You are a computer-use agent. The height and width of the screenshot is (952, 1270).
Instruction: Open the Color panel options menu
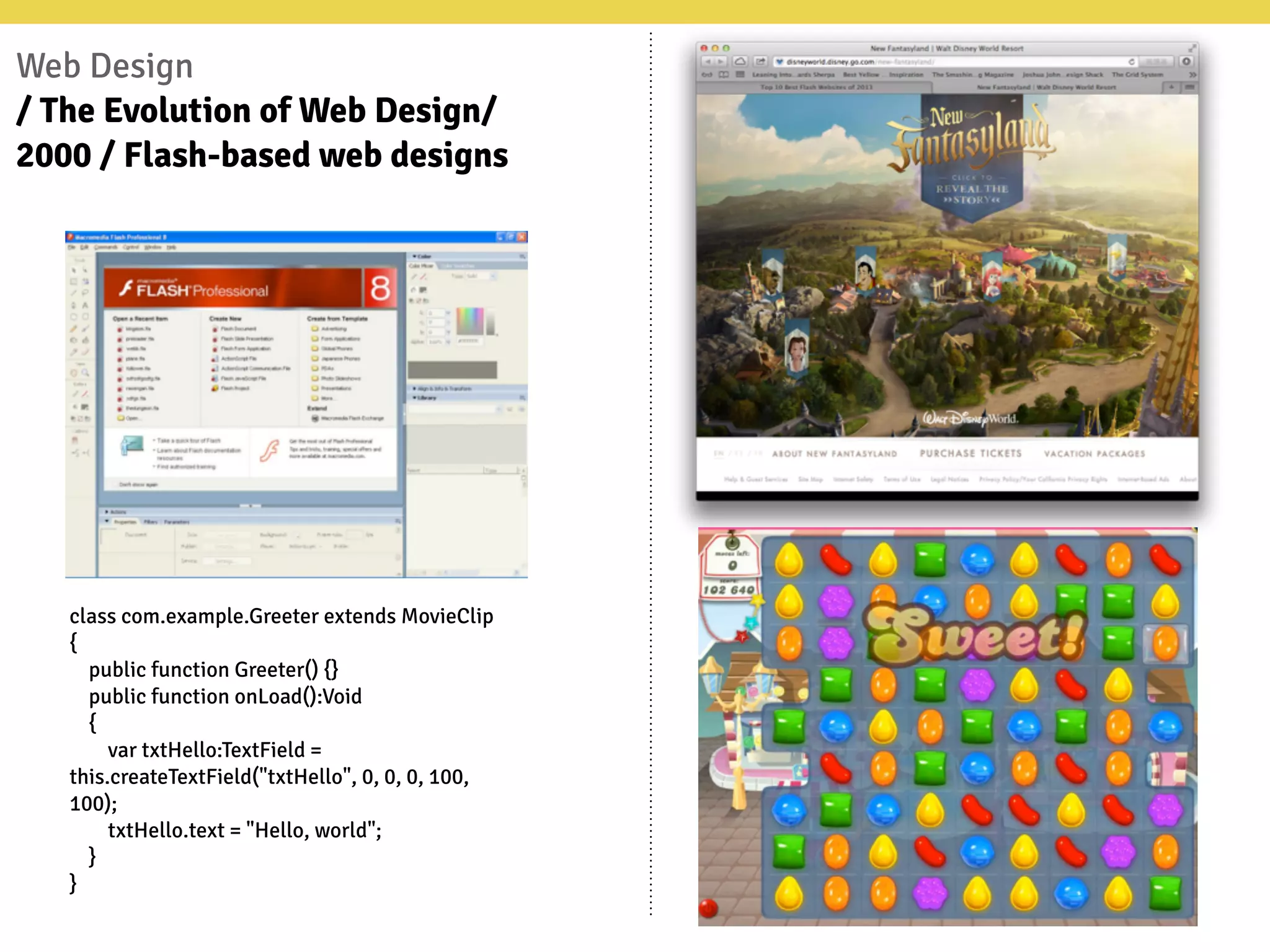(522, 256)
